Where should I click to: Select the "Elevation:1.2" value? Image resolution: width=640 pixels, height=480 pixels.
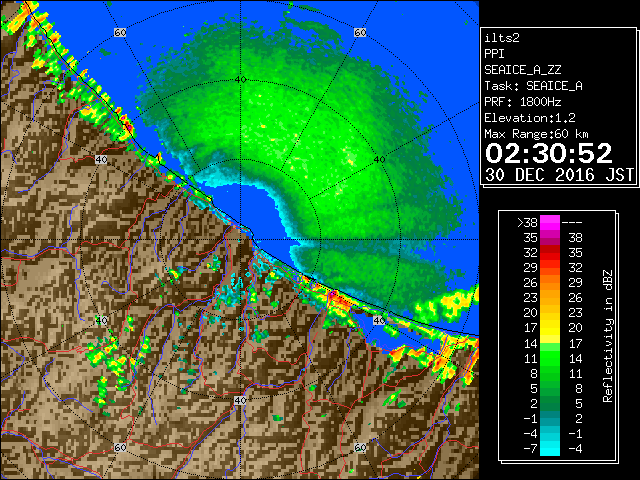[530, 118]
